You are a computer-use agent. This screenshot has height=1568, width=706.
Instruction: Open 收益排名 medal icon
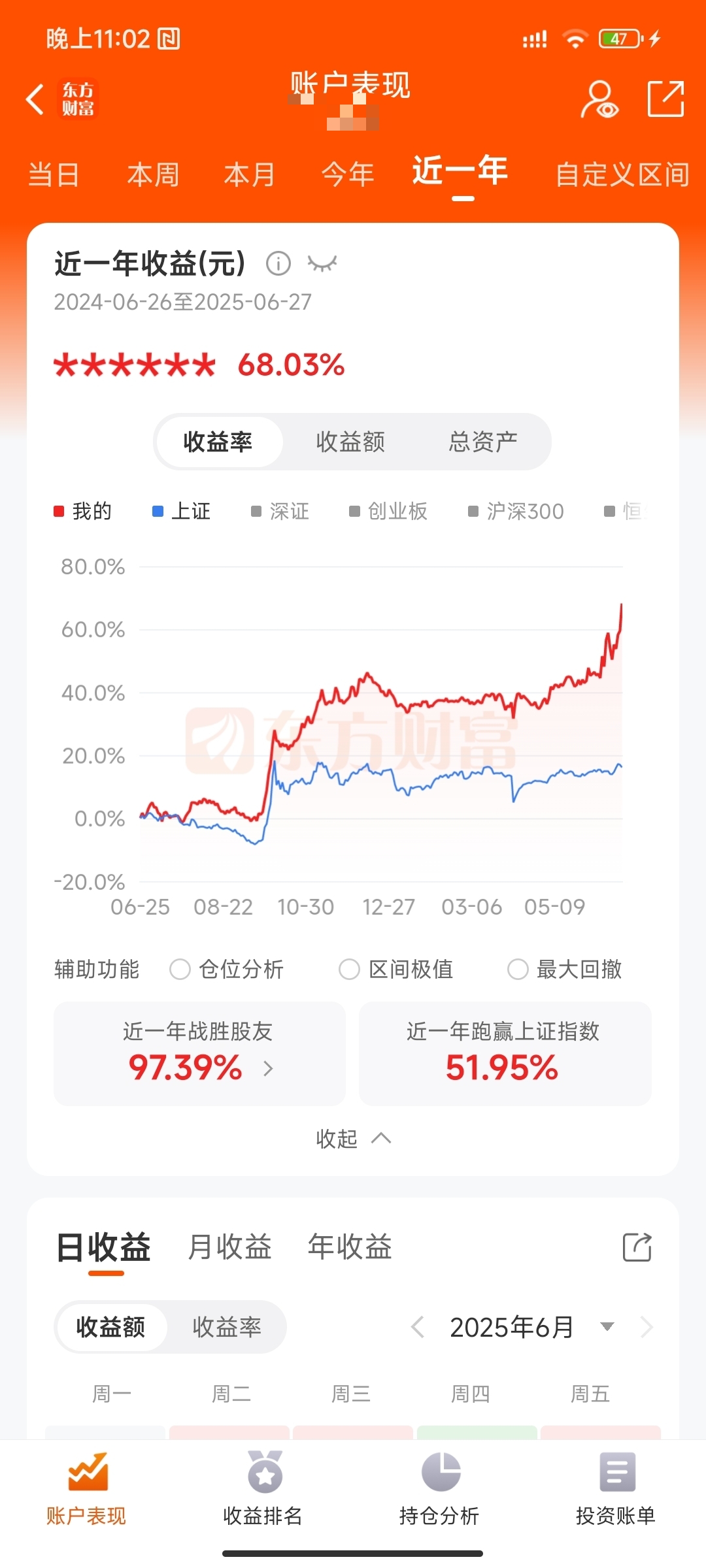[x=265, y=1473]
